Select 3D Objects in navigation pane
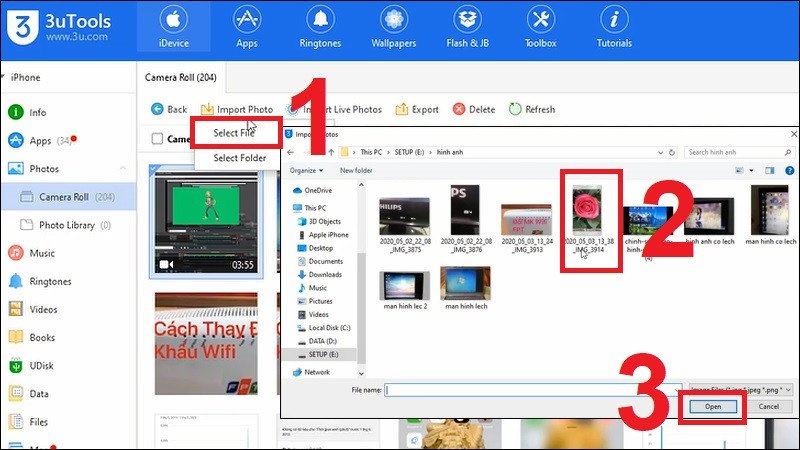Screen dimensions: 800x450 [x=319, y=221]
